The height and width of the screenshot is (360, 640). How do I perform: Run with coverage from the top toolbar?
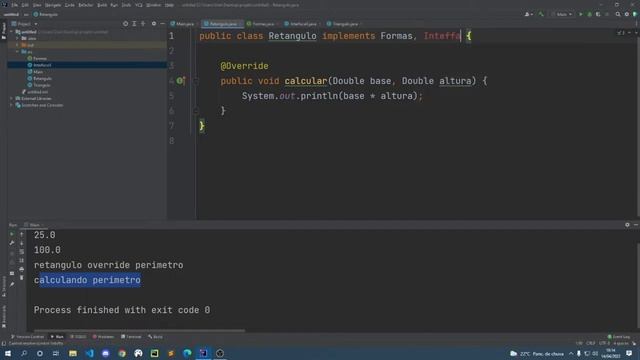click(598, 14)
